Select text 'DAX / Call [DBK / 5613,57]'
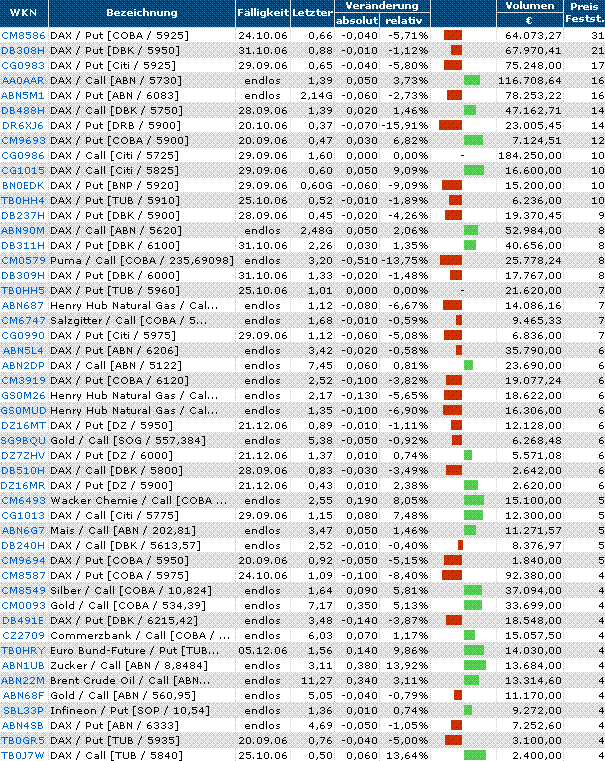605x761 pixels. pyautogui.click(x=125, y=546)
